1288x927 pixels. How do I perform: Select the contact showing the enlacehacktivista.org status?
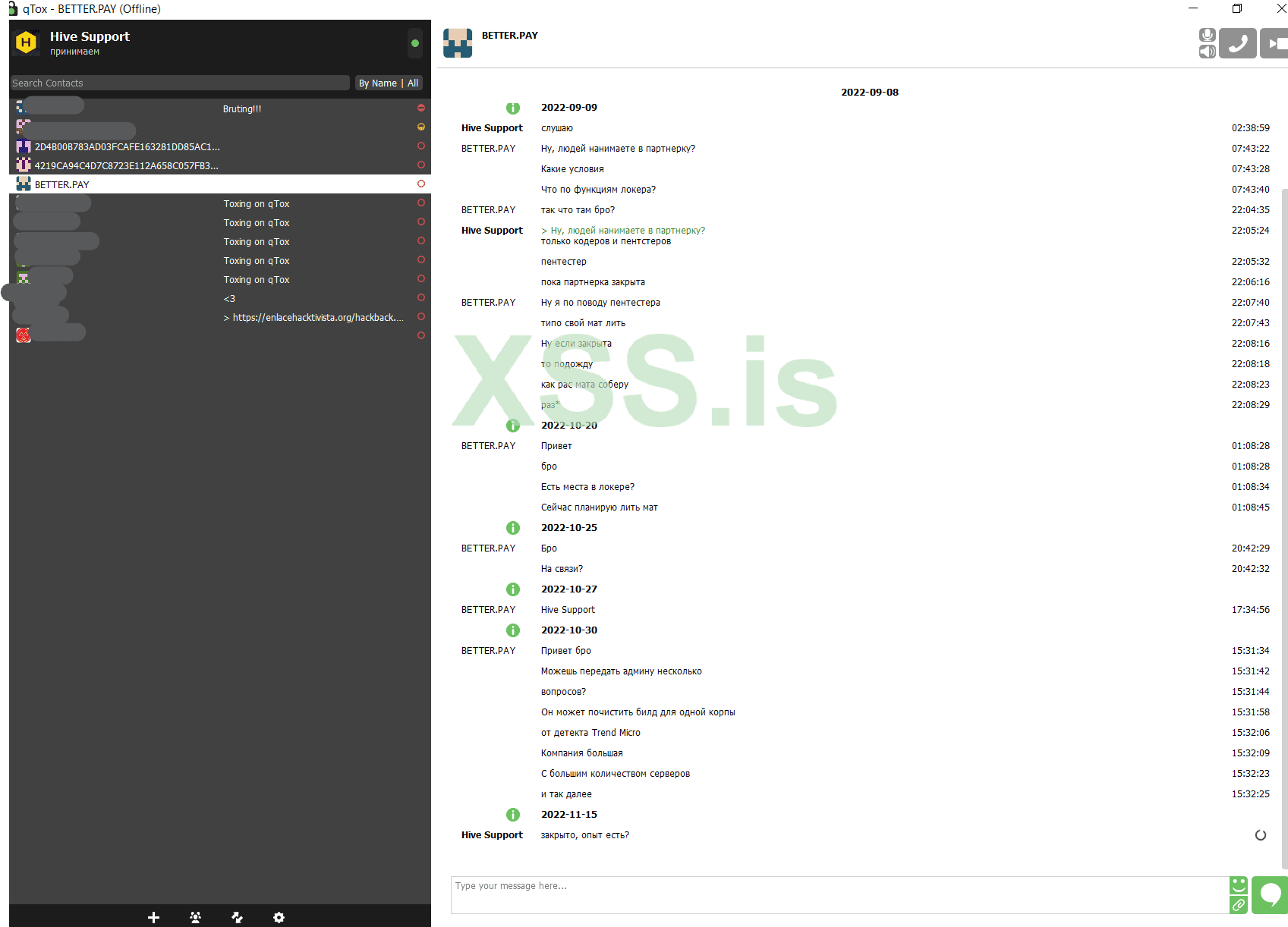[x=220, y=317]
